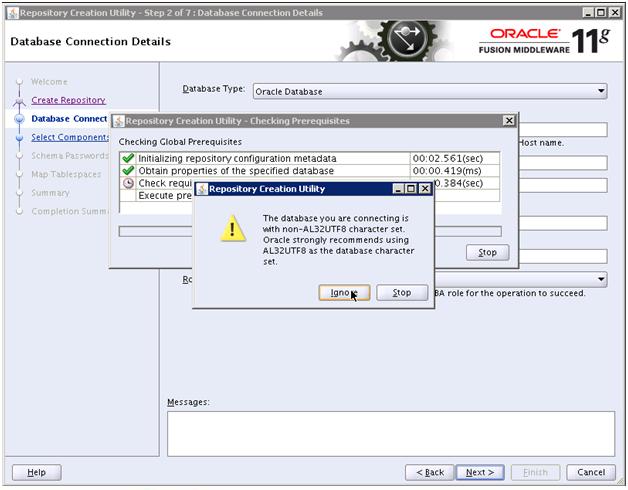The height and width of the screenshot is (490, 628).
Task: Click the Map Tablespaces step
Action: 66,174
